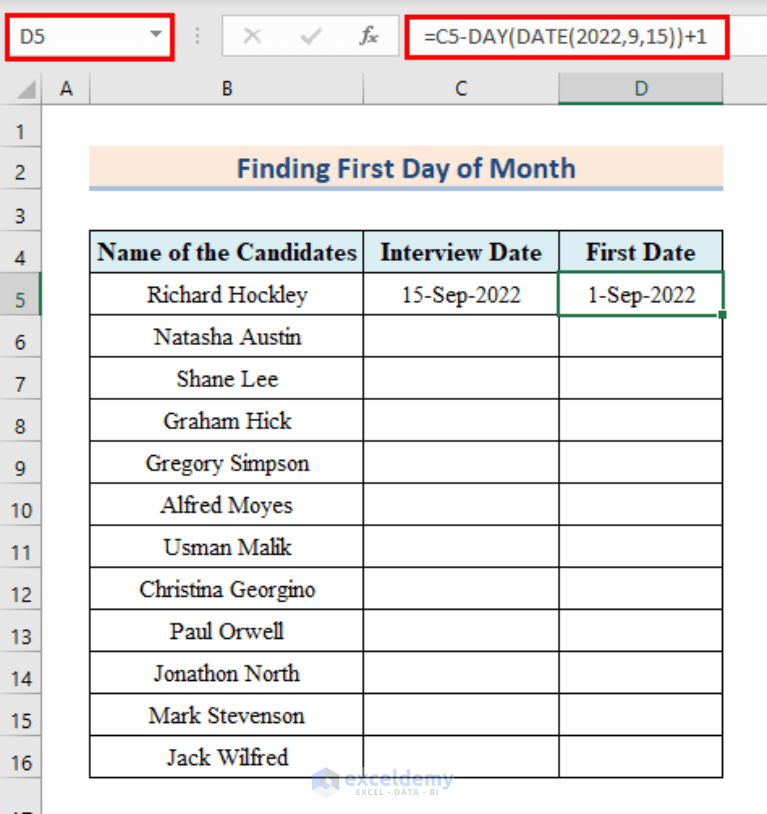Click the Interview Date header cell
The height and width of the screenshot is (814, 767).
click(x=460, y=252)
